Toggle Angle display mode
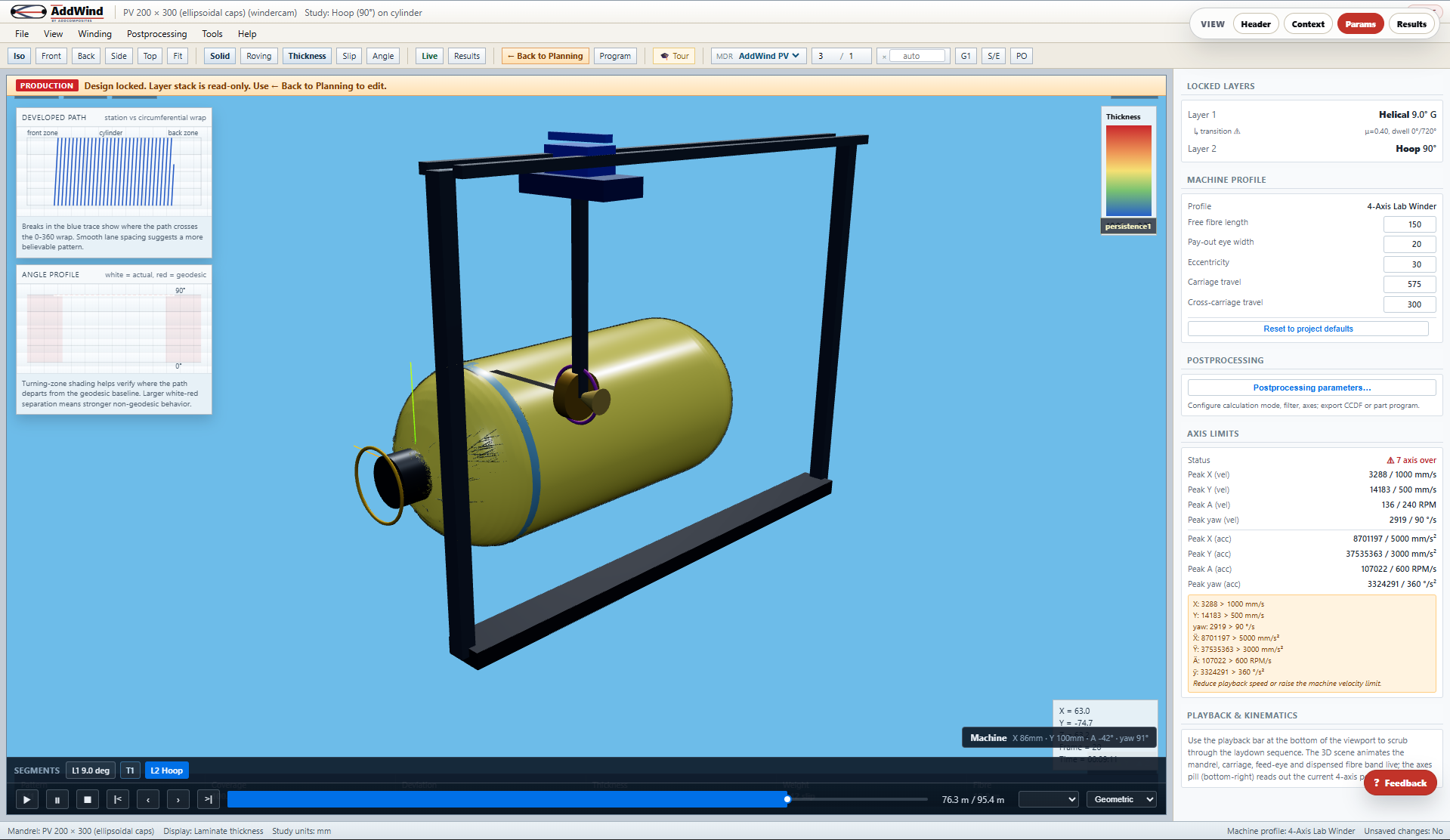 tap(383, 56)
